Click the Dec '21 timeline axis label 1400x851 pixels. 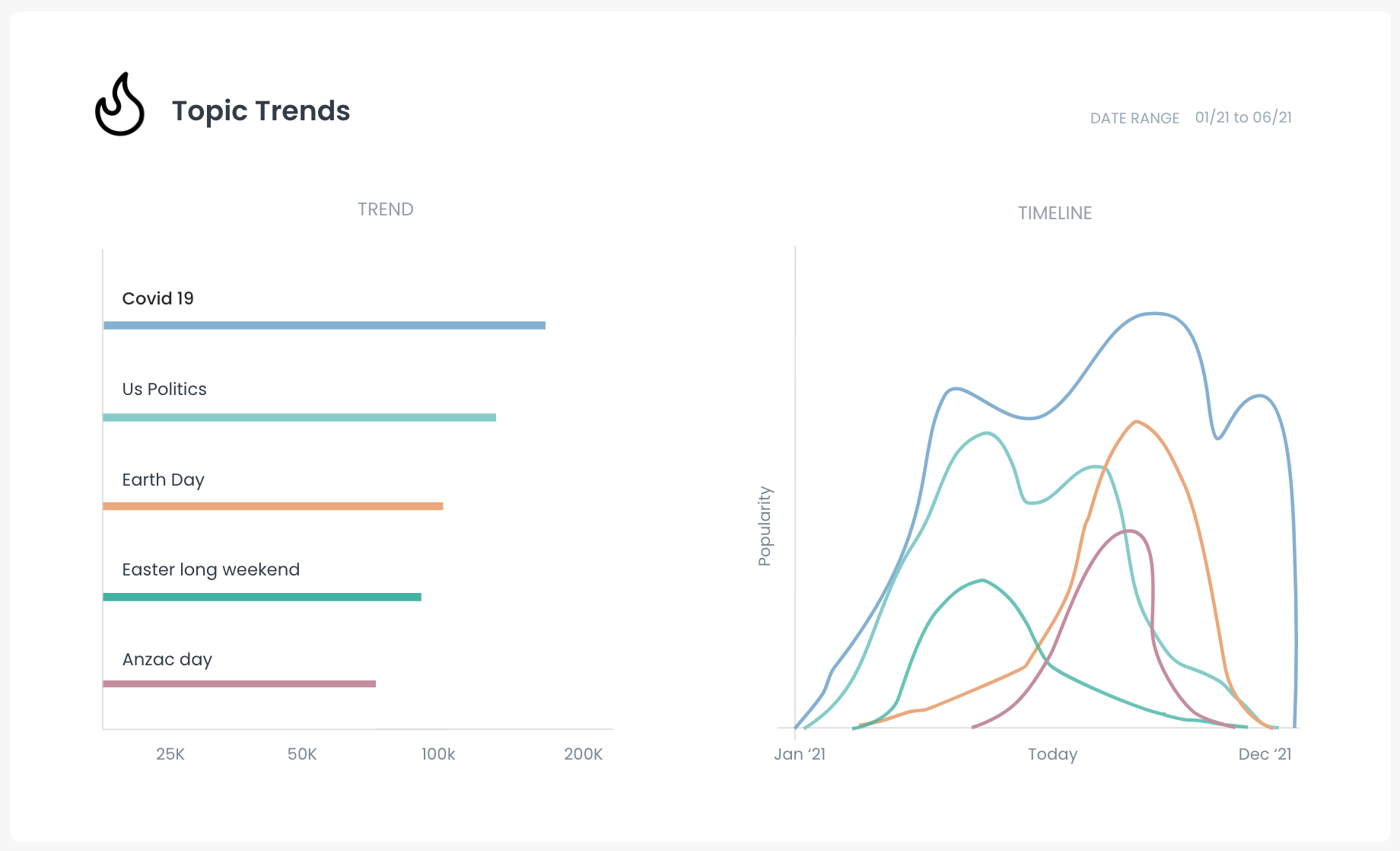tap(1265, 754)
